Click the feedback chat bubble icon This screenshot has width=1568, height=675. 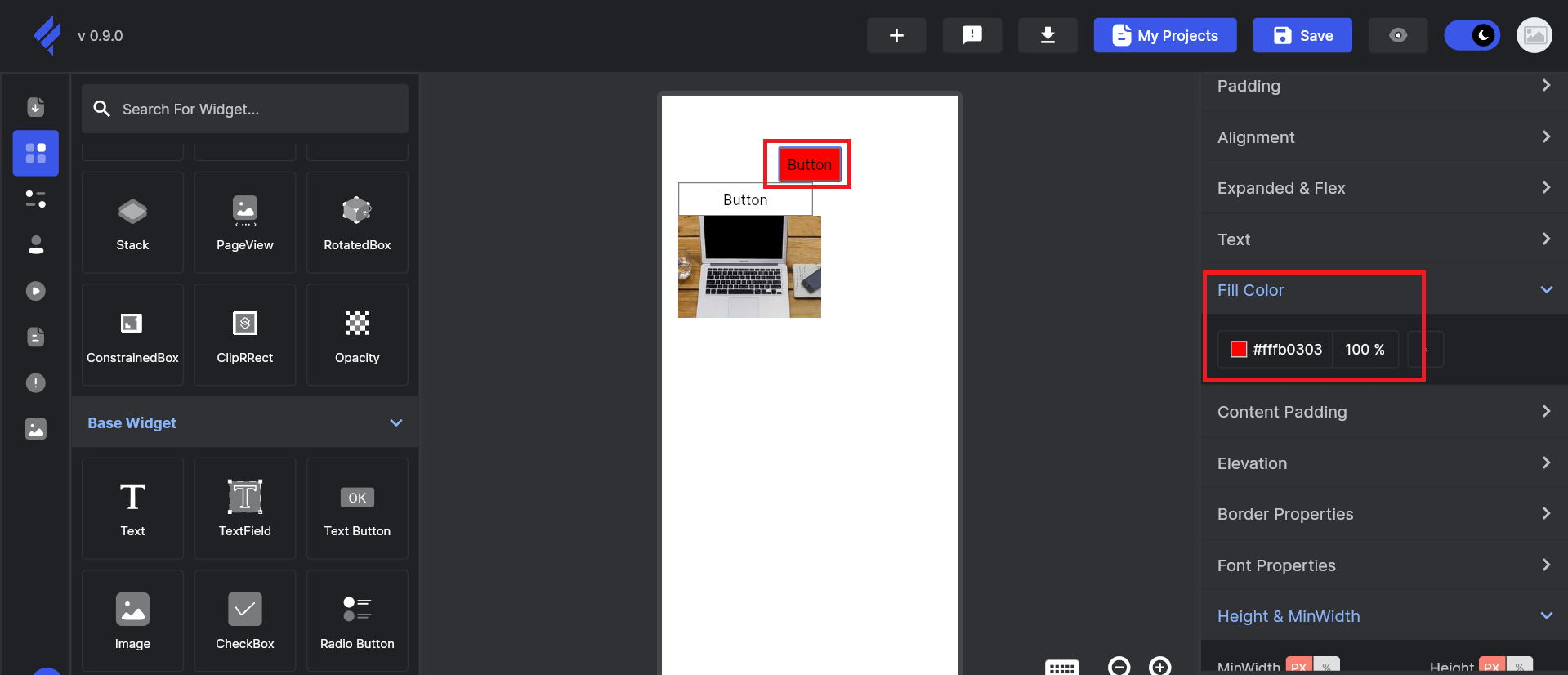(x=972, y=35)
